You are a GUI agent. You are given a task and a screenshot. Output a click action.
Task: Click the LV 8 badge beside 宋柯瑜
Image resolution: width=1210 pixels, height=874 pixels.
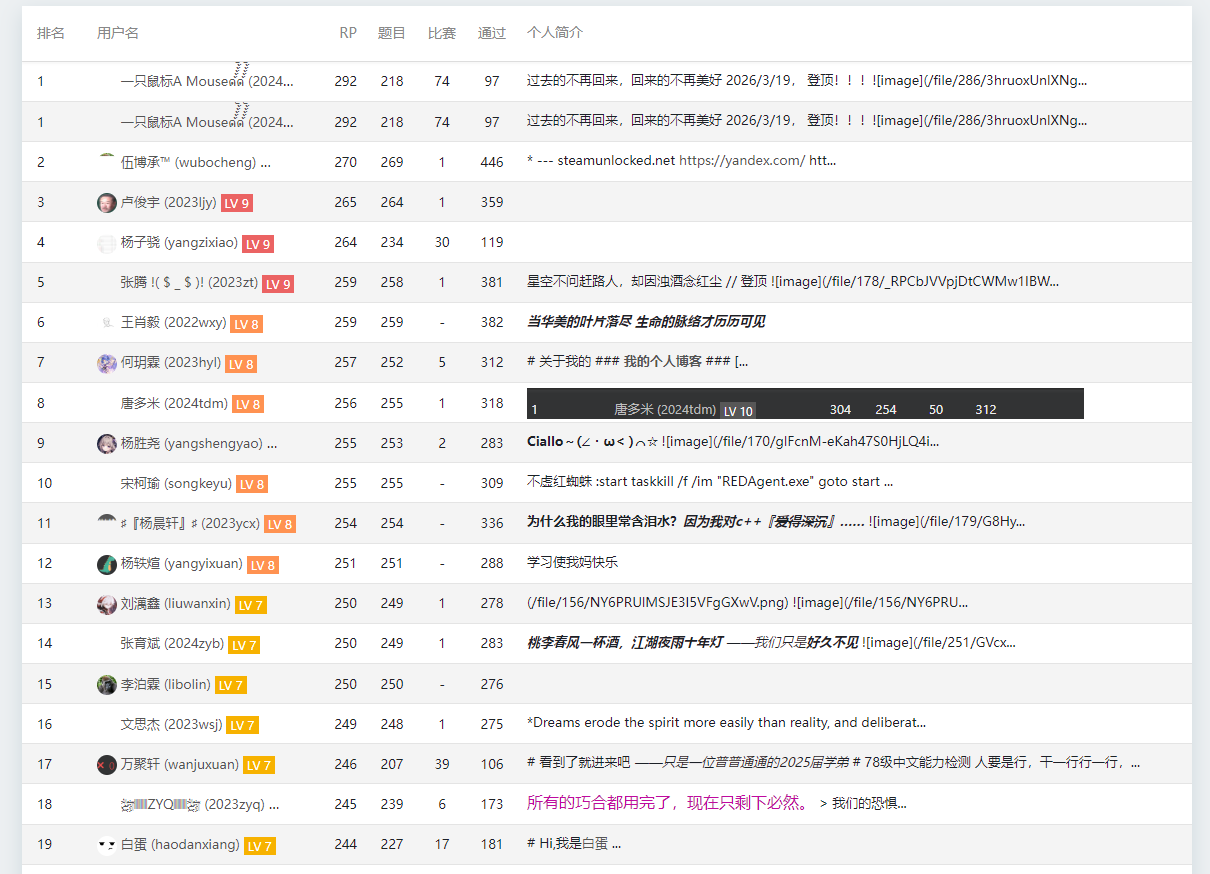click(x=251, y=484)
